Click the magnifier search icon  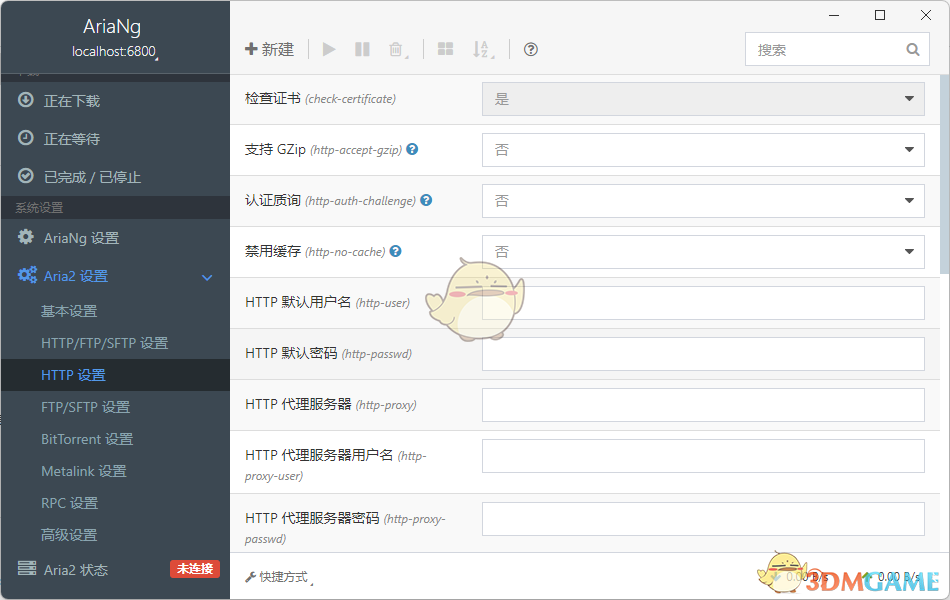click(x=913, y=49)
